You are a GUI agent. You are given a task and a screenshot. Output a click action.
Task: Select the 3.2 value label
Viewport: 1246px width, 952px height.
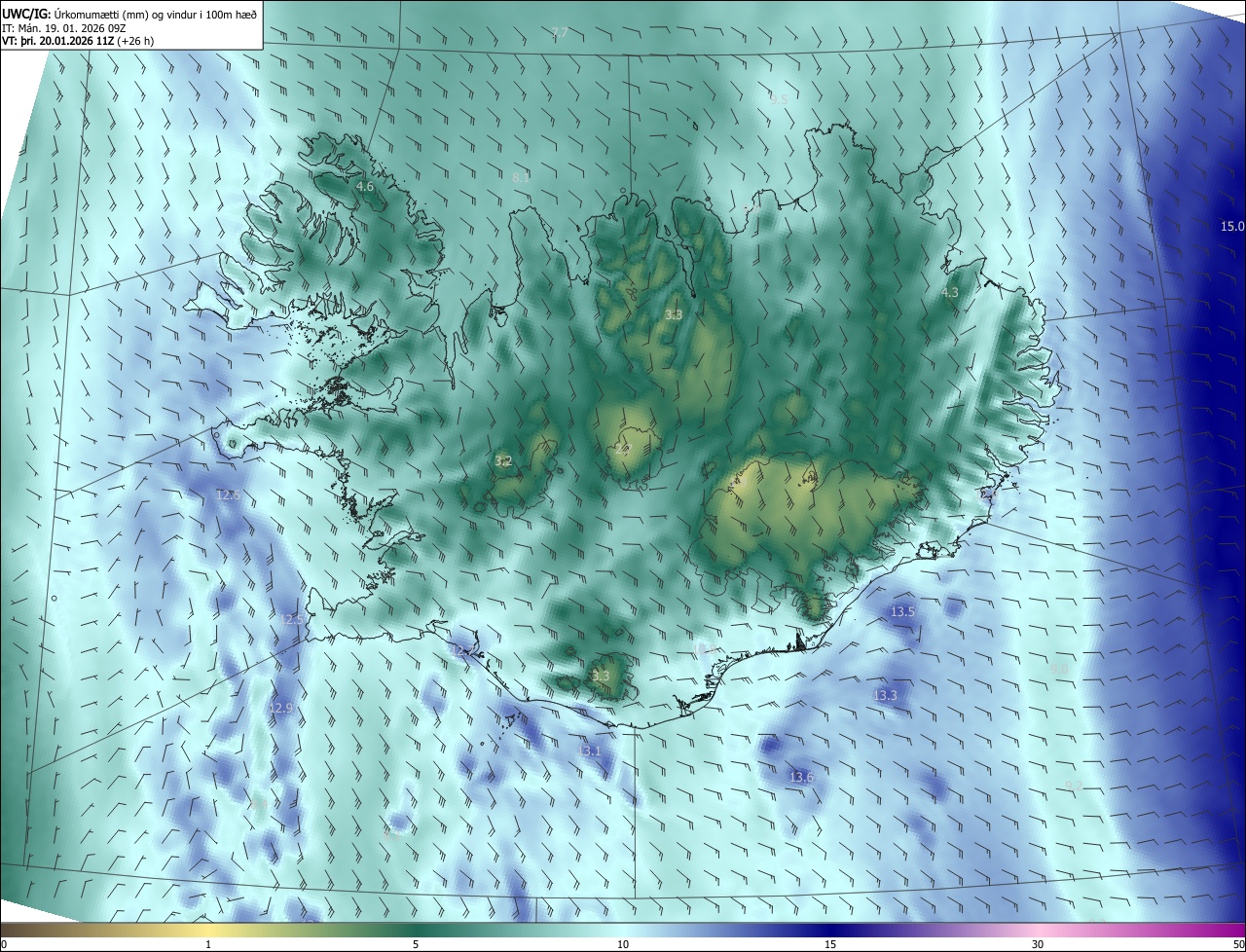503,460
